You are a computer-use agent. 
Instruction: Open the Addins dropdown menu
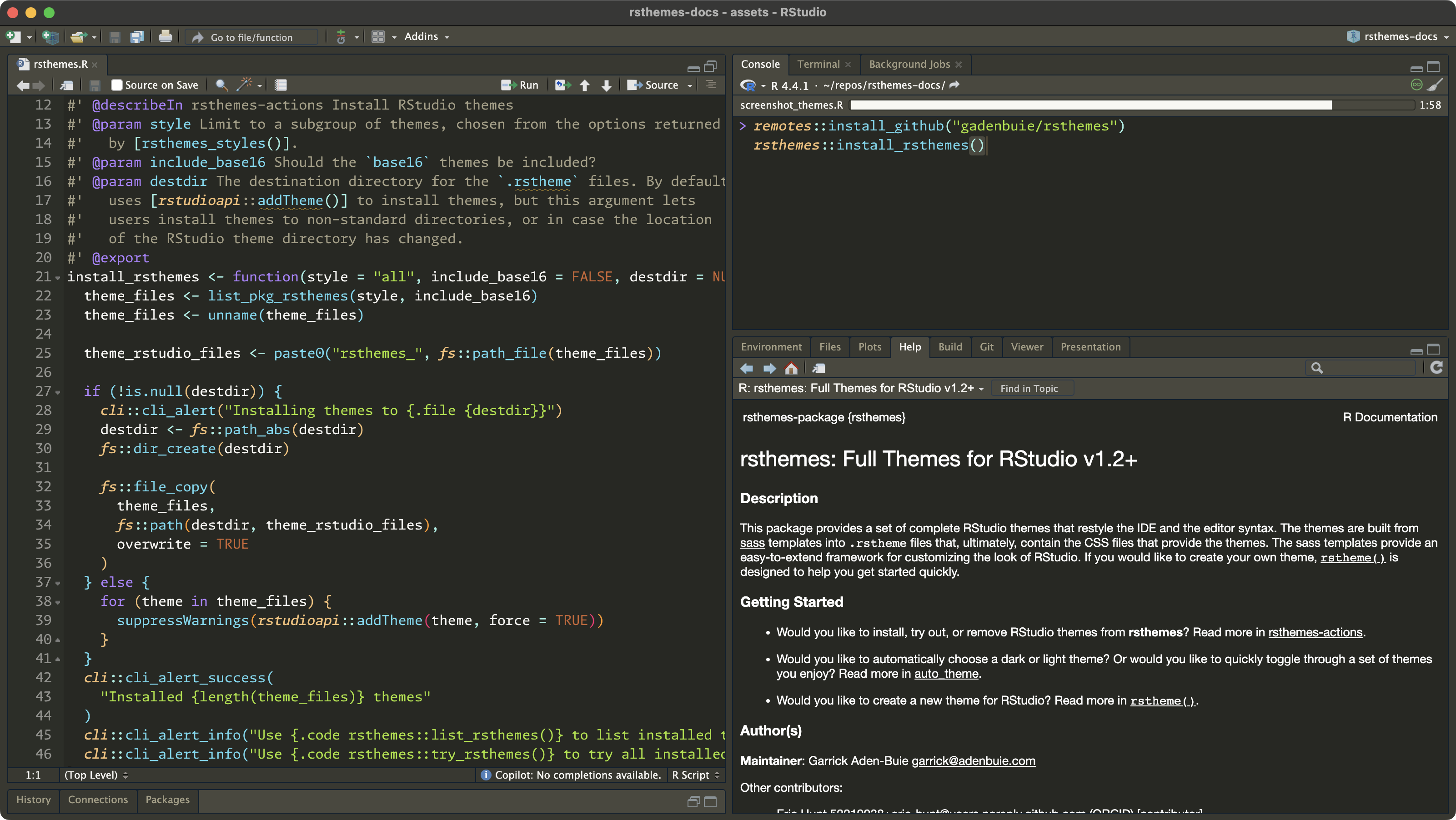[427, 37]
